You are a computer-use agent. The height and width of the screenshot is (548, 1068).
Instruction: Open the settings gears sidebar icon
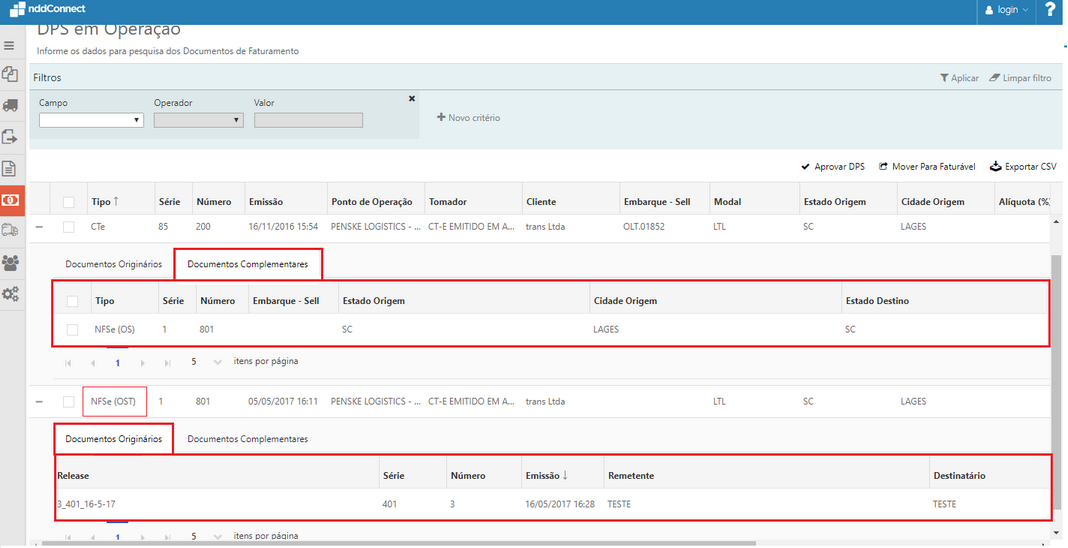click(10, 294)
